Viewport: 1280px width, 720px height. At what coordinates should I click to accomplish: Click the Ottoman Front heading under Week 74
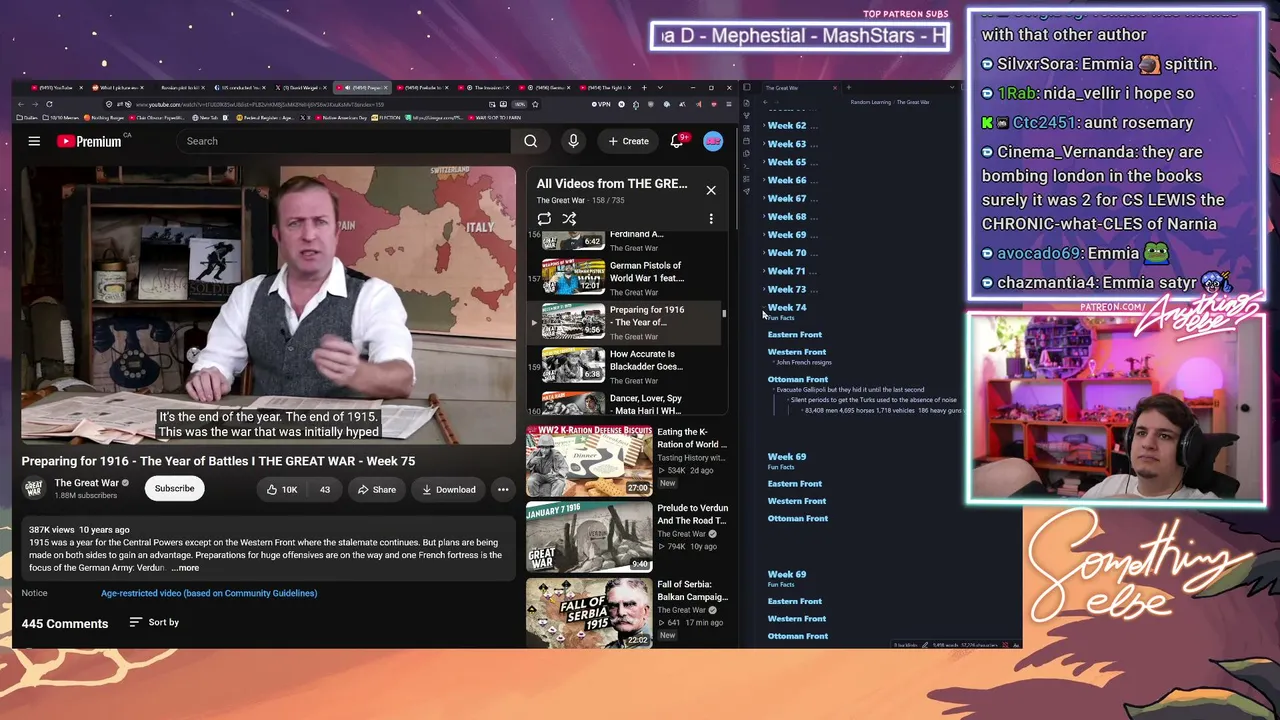pyautogui.click(x=798, y=379)
